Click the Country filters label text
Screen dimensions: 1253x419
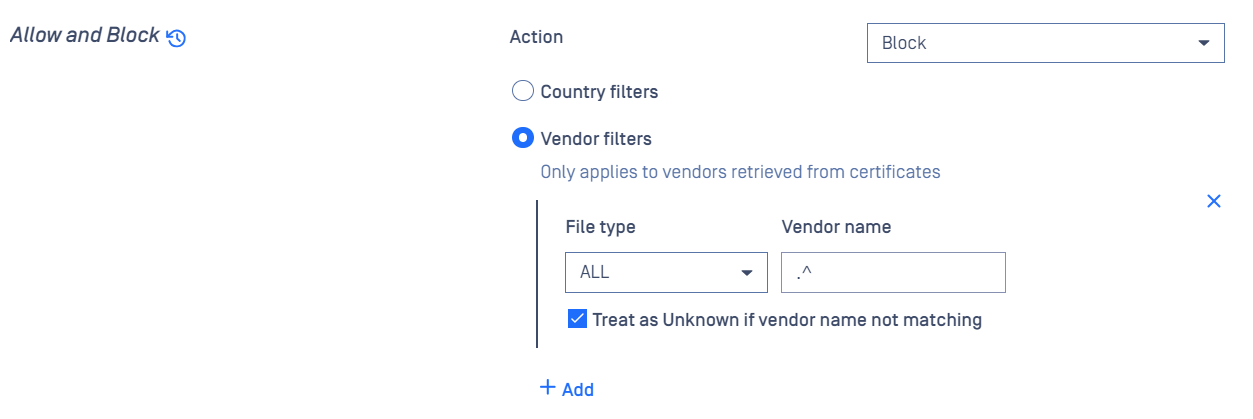click(599, 92)
